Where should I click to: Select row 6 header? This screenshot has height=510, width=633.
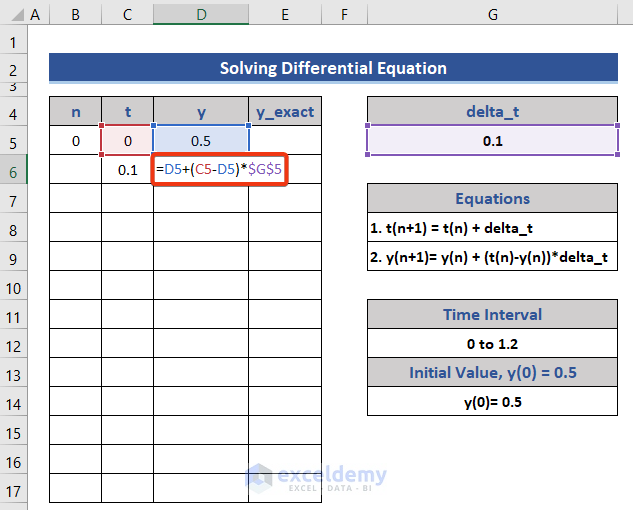[x=13, y=170]
